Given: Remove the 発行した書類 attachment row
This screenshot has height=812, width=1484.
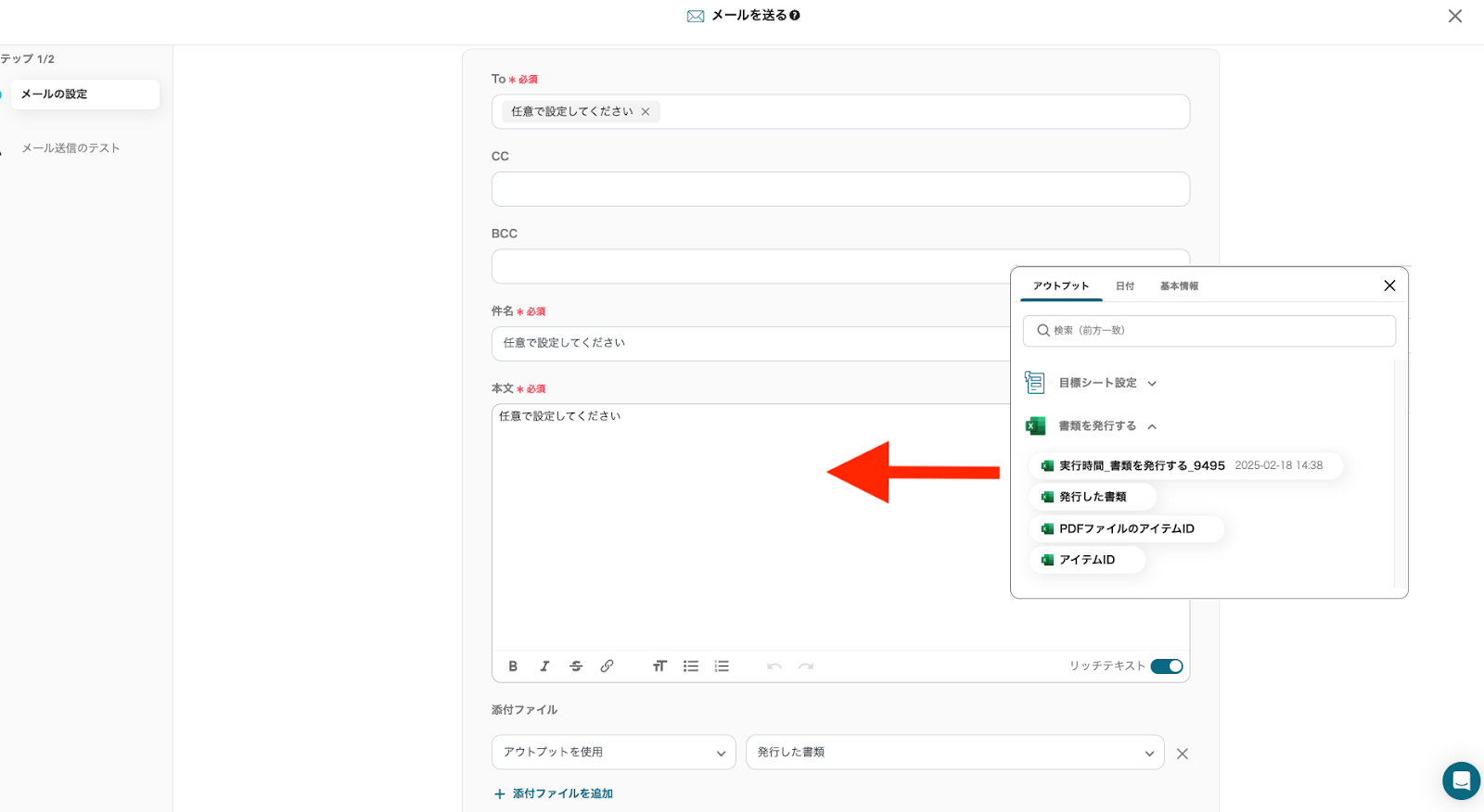Looking at the screenshot, I should pyautogui.click(x=1182, y=754).
